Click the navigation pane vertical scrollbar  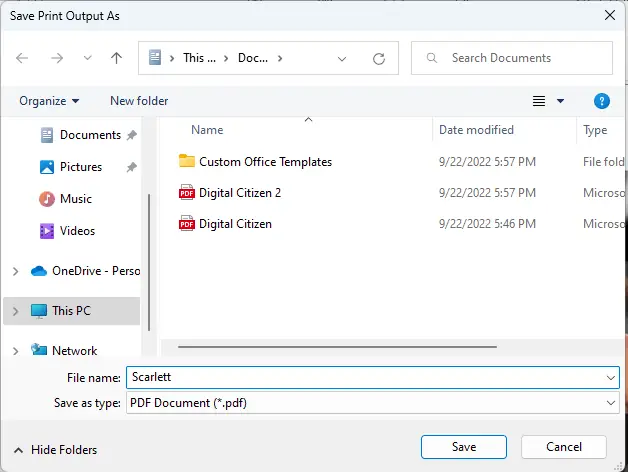coord(149,262)
